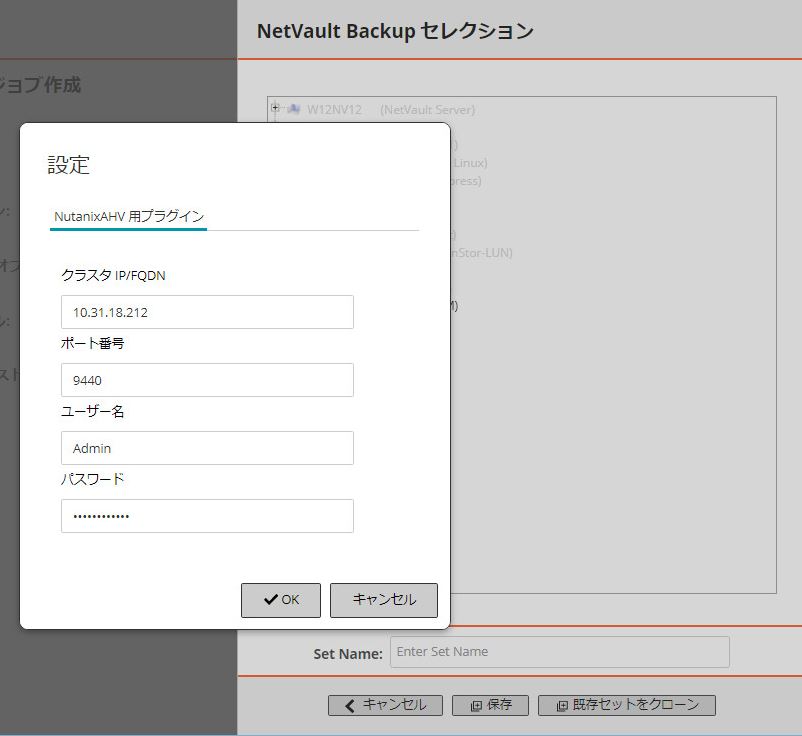This screenshot has height=736, width=802.
Task: Select the W12NV12 (NetVault Server) tree label
Action: coord(391,110)
